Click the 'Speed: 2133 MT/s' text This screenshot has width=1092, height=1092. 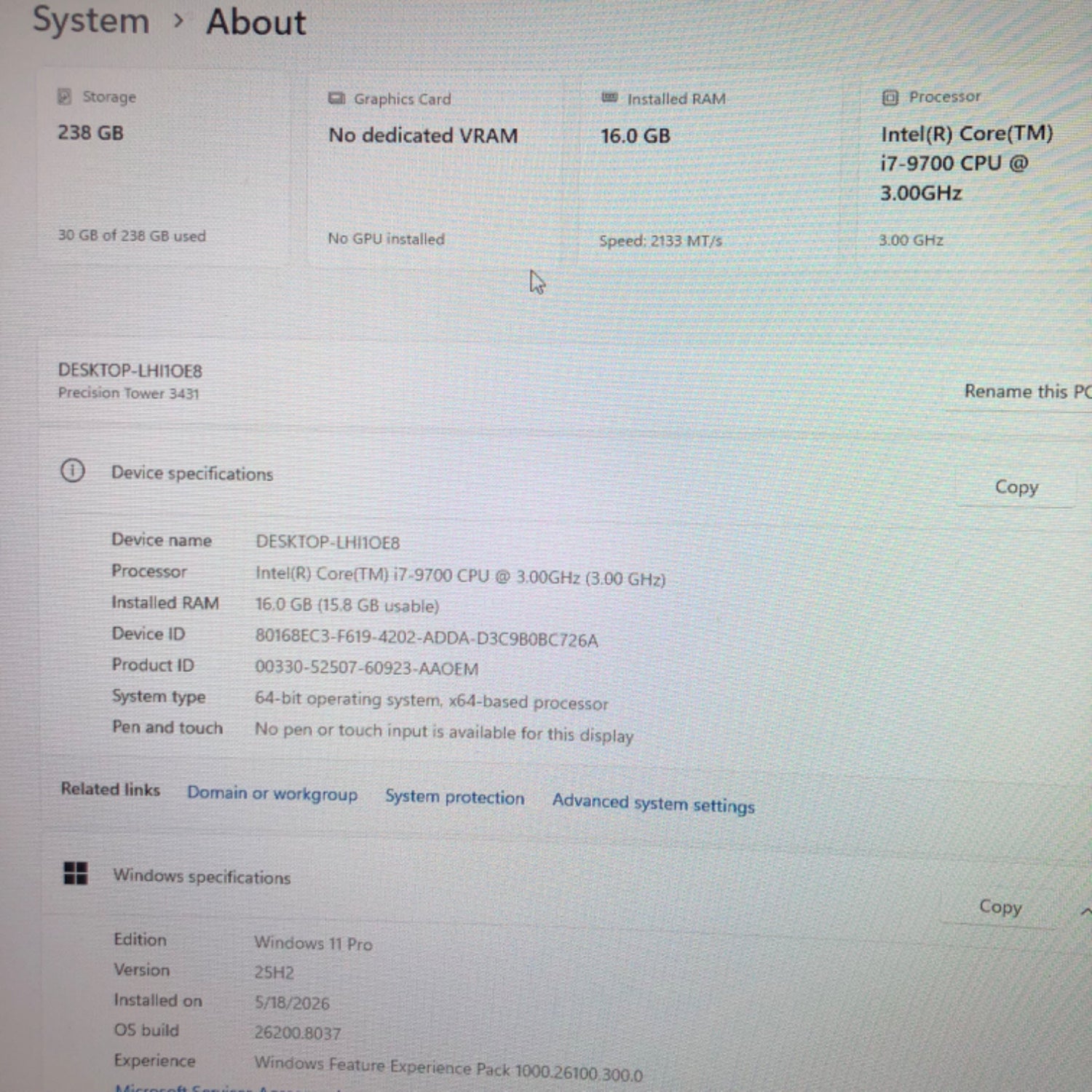[x=660, y=240]
